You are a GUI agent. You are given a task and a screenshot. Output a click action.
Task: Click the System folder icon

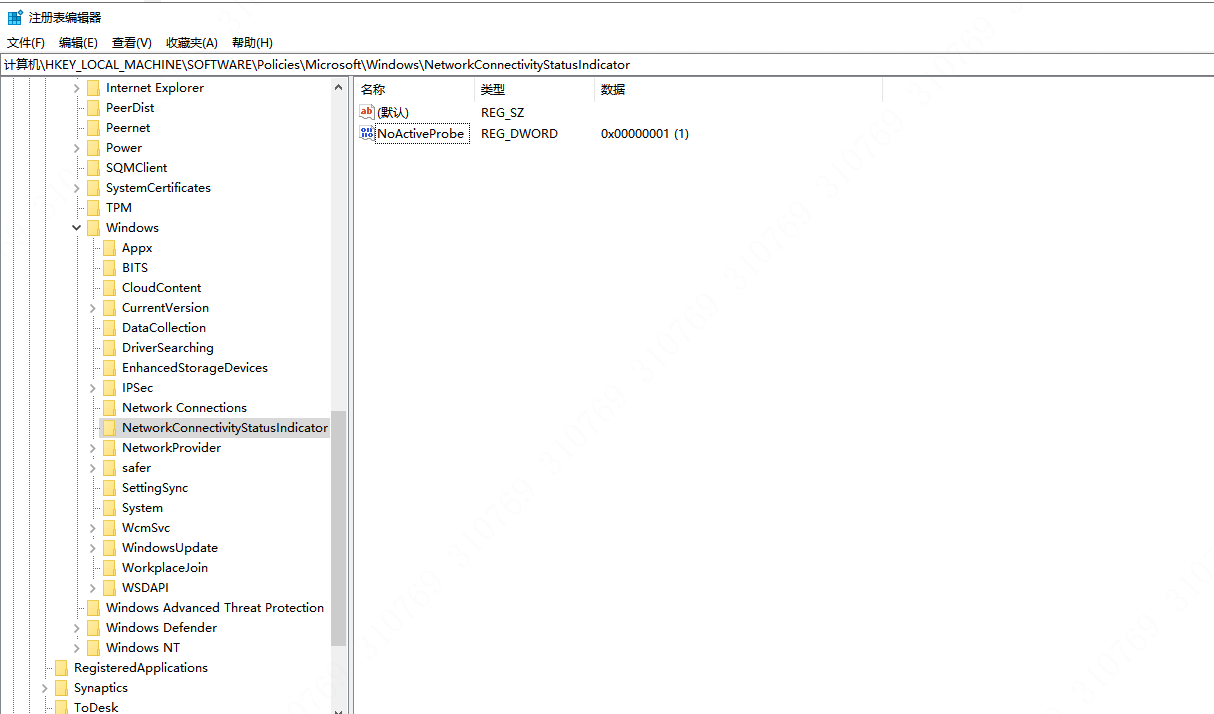[109, 508]
